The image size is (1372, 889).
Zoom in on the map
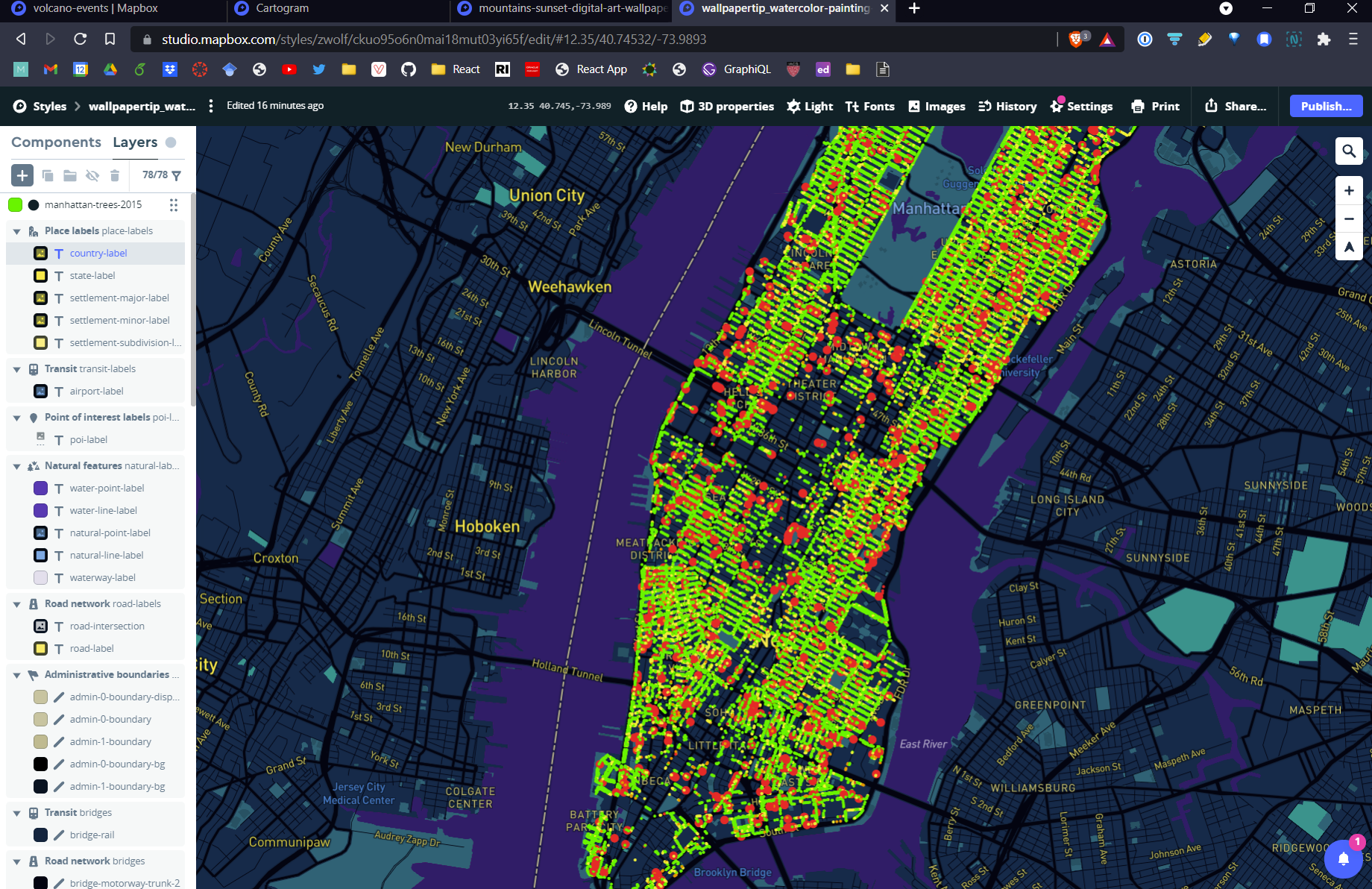click(1349, 191)
